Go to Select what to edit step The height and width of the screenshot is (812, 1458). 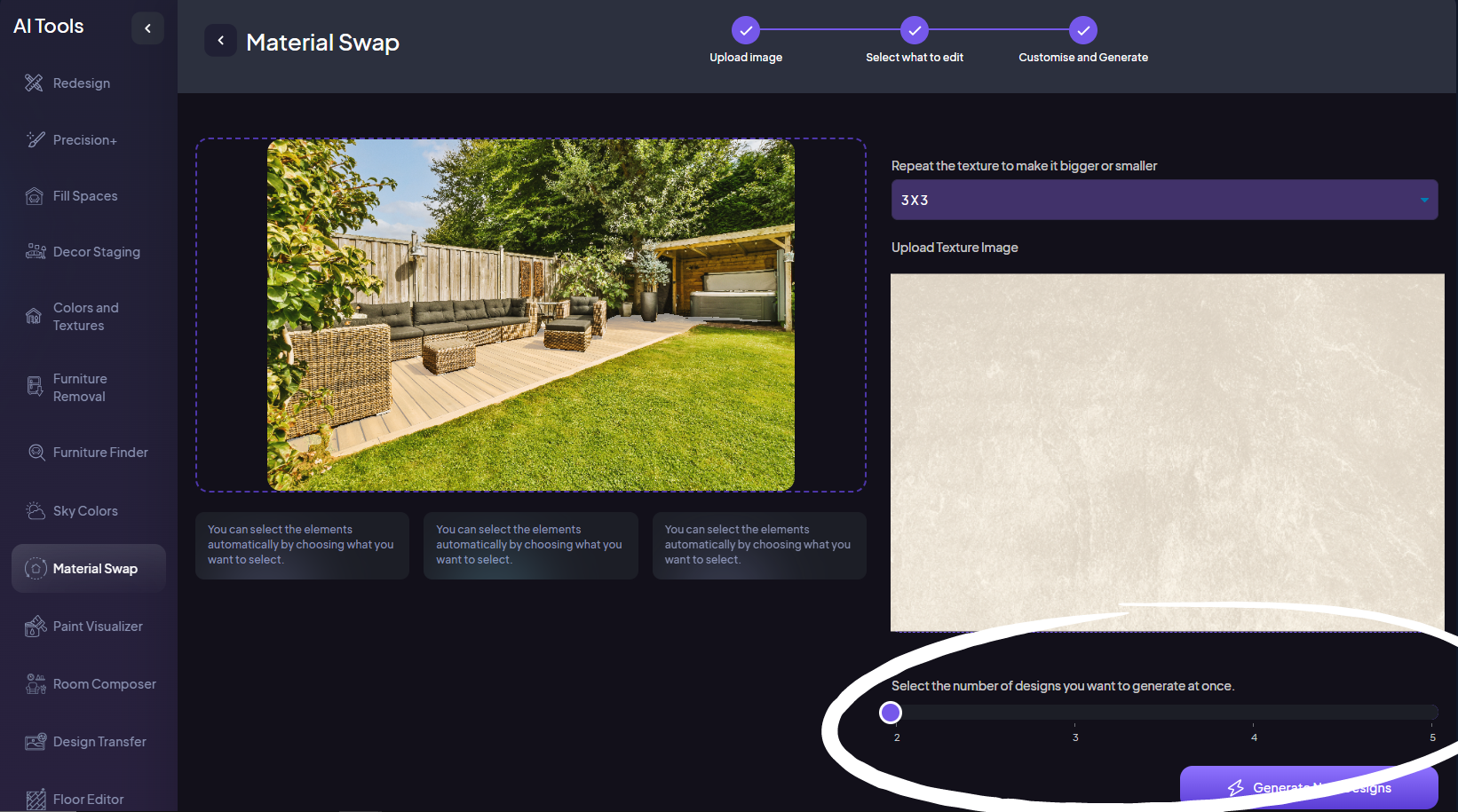914,30
